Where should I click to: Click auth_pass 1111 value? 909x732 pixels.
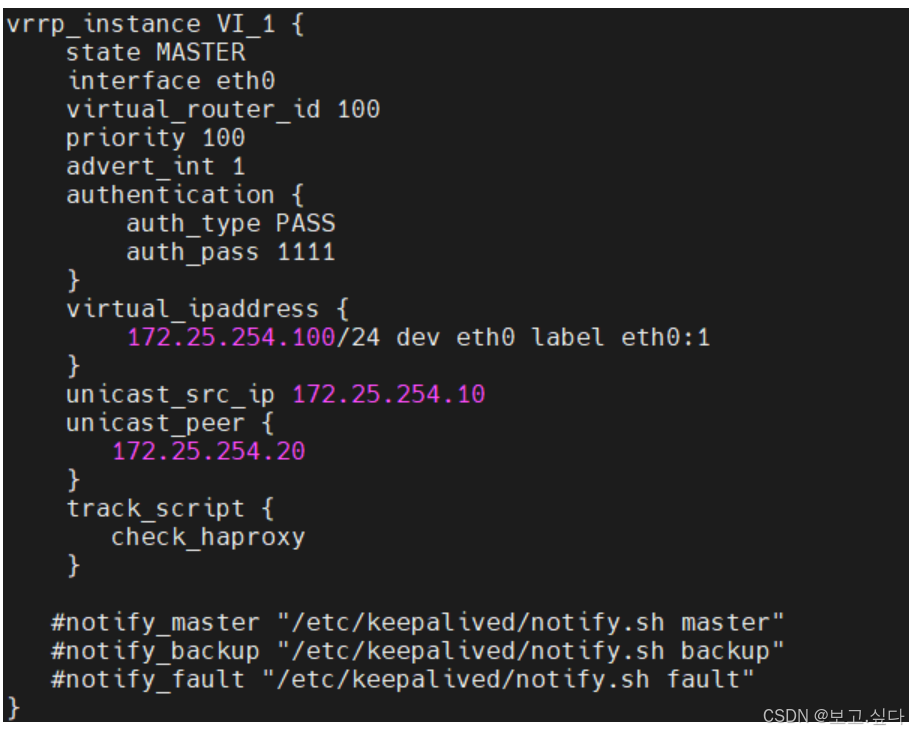coord(306,252)
